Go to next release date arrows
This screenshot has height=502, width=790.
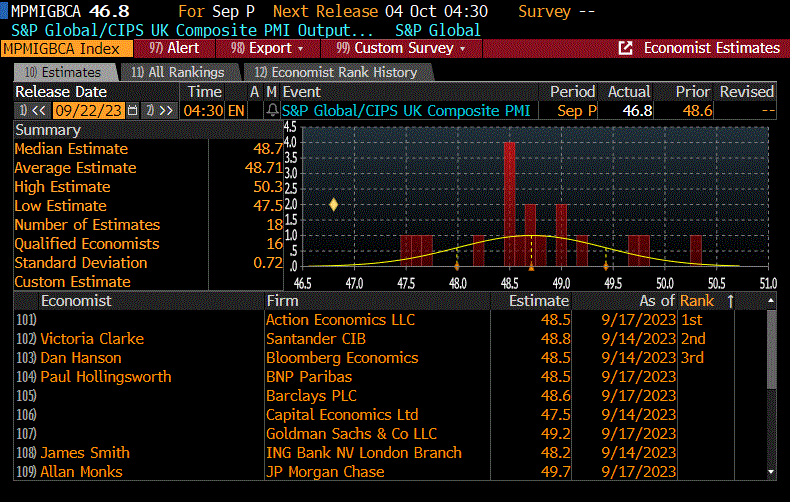tap(161, 110)
